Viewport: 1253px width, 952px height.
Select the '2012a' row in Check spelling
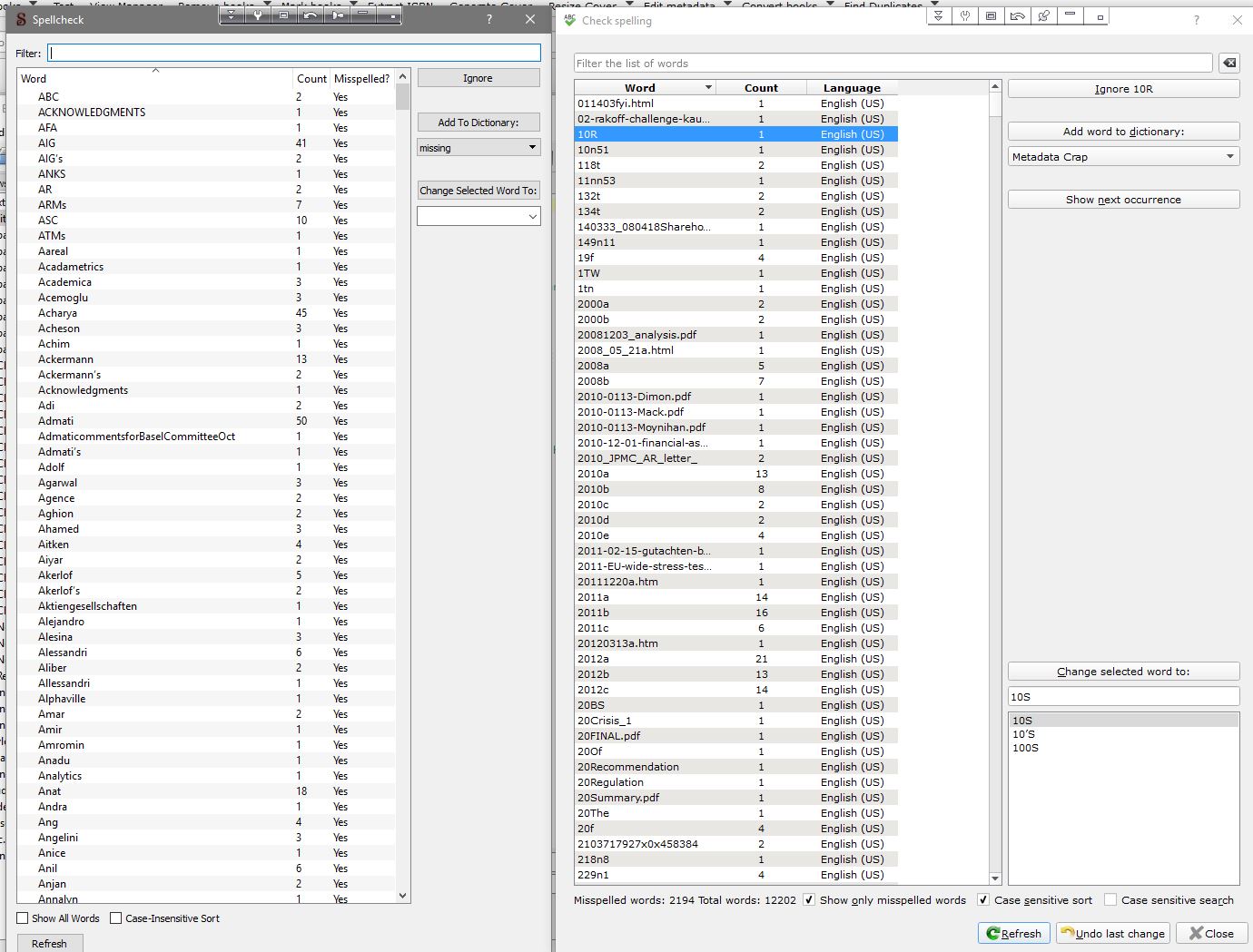coord(735,659)
